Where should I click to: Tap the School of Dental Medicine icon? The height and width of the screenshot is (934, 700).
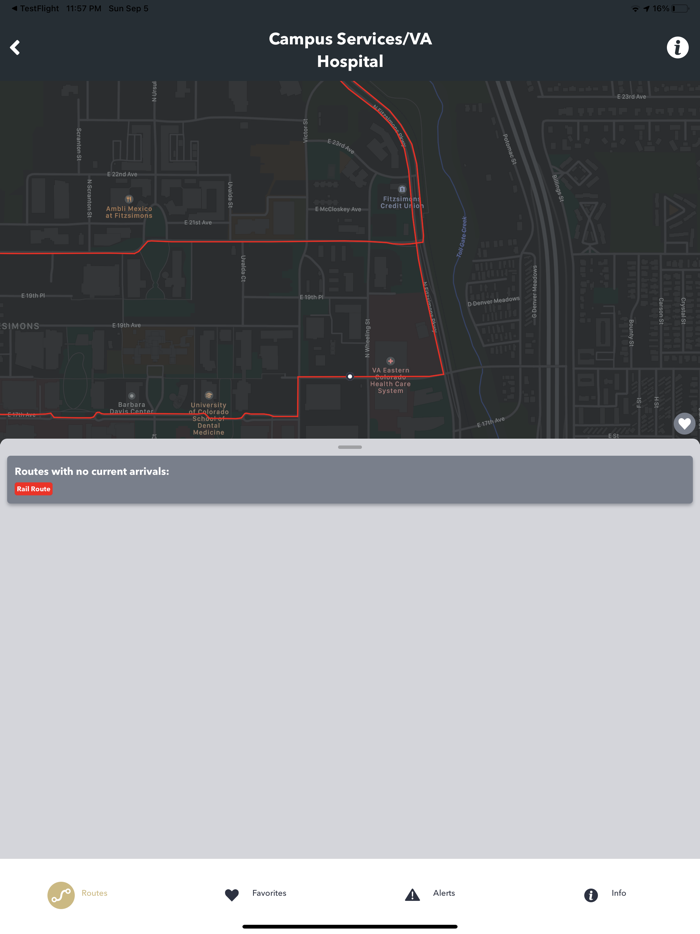point(209,396)
